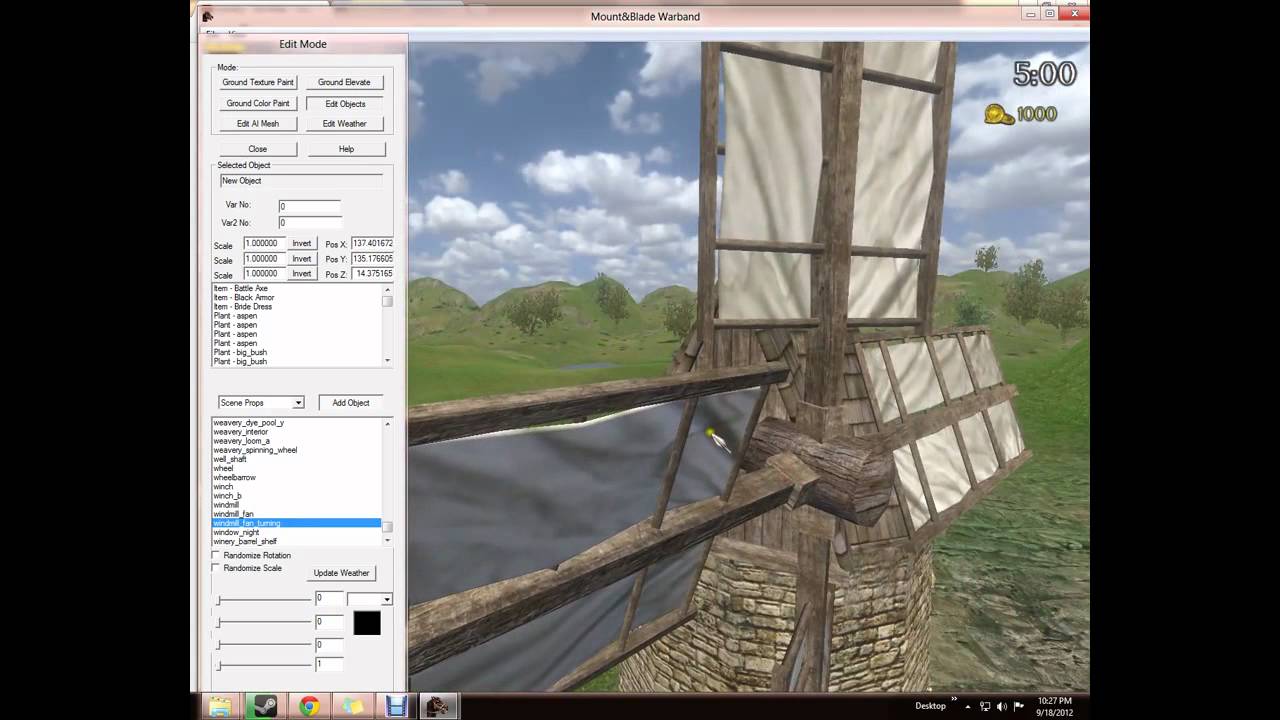Invert the scale in the Pos X row

302,243
